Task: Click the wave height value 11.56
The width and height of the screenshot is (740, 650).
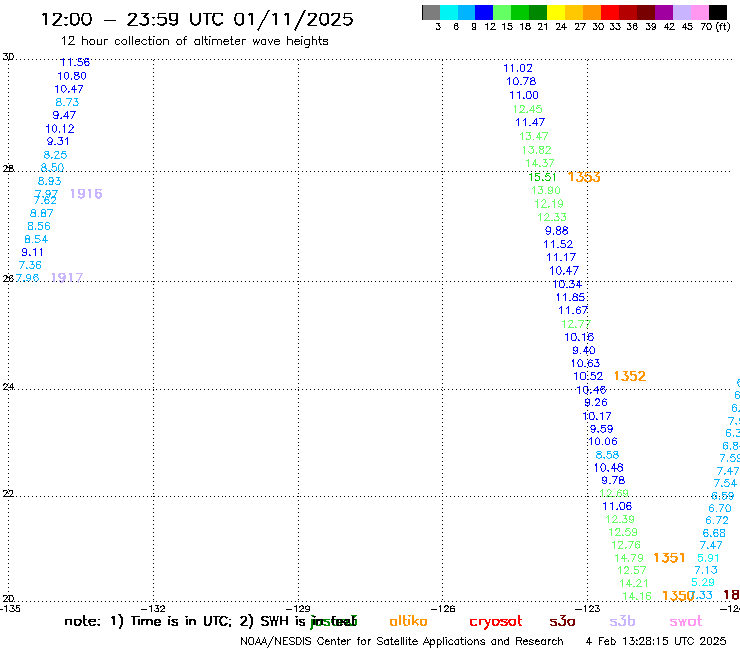Action: pos(75,62)
